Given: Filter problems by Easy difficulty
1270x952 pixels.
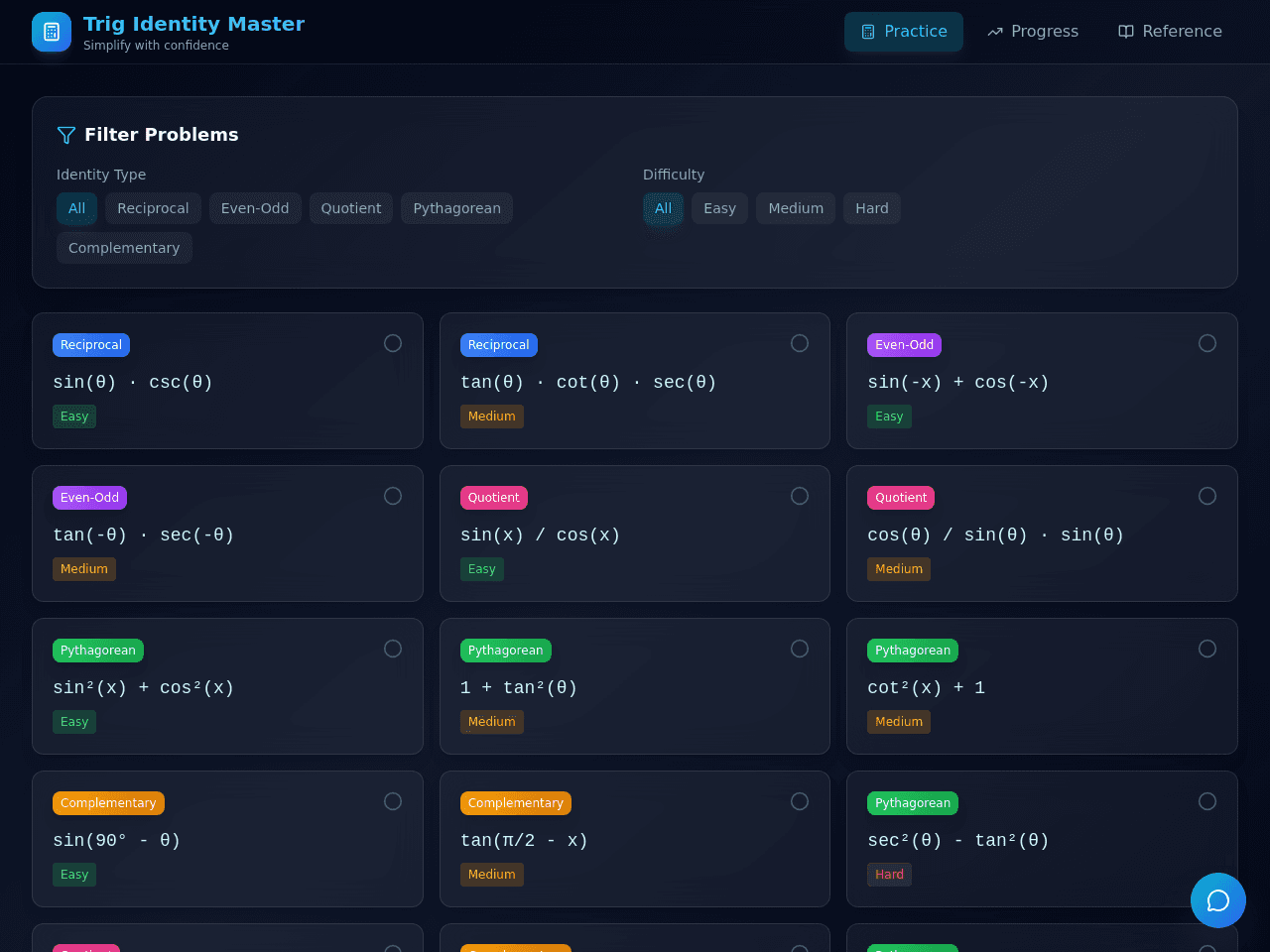Looking at the screenshot, I should coord(719,208).
